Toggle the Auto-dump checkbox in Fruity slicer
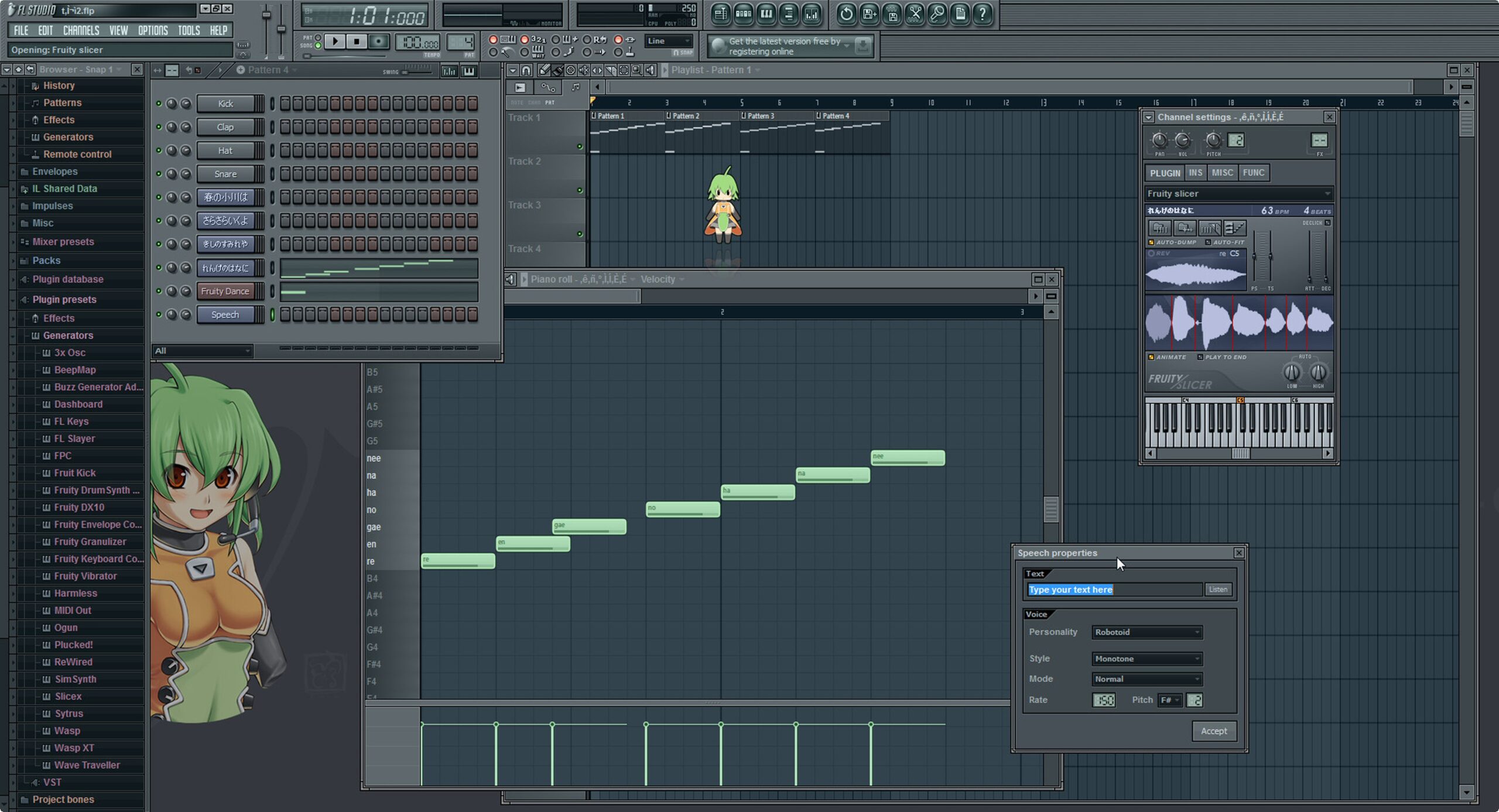Image resolution: width=1499 pixels, height=812 pixels. [x=1151, y=242]
